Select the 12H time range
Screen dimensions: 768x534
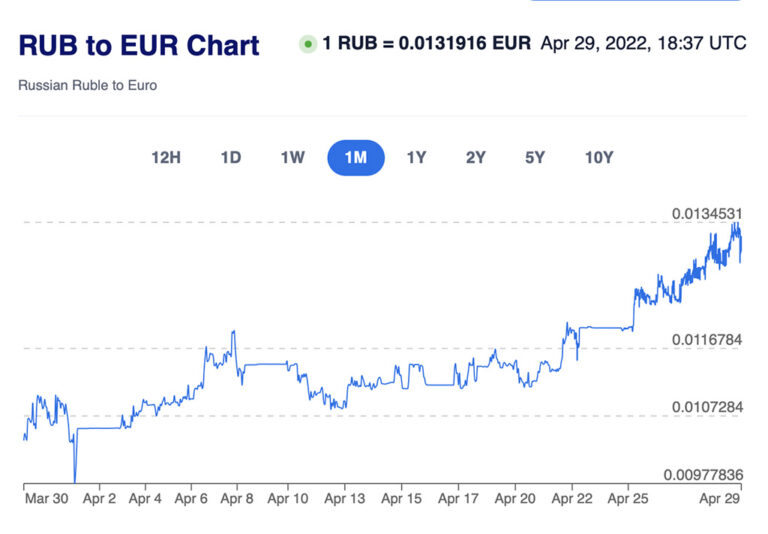pyautogui.click(x=166, y=157)
